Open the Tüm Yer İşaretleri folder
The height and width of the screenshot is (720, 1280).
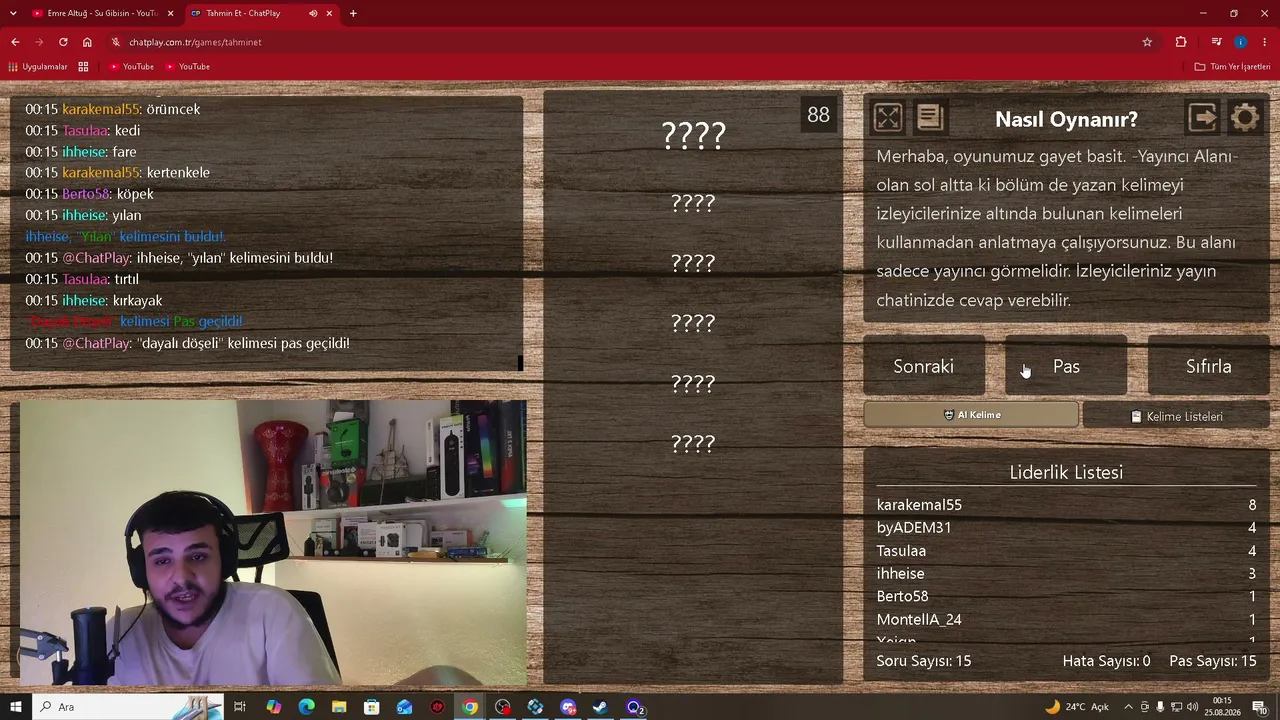[1232, 66]
